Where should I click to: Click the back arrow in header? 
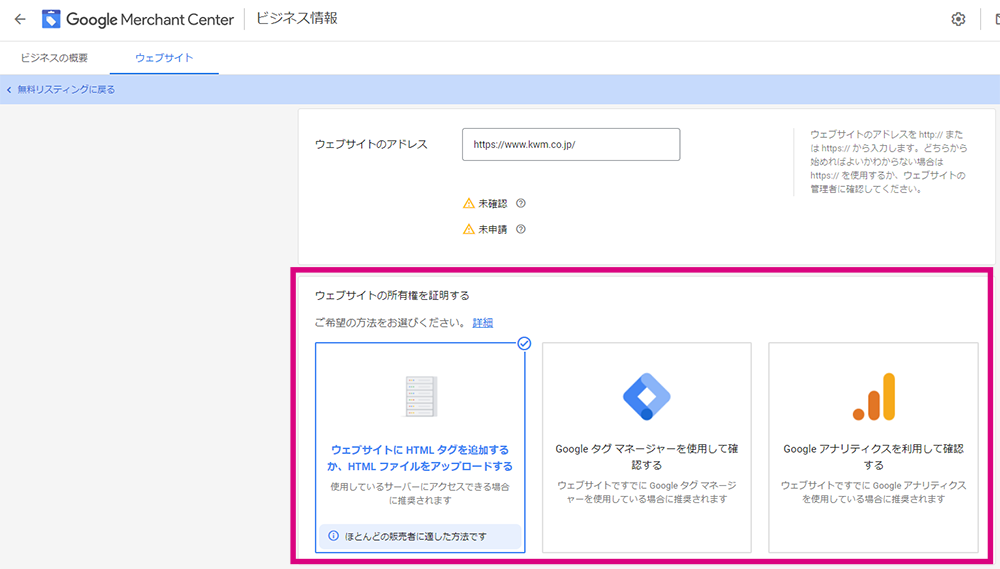point(20,19)
